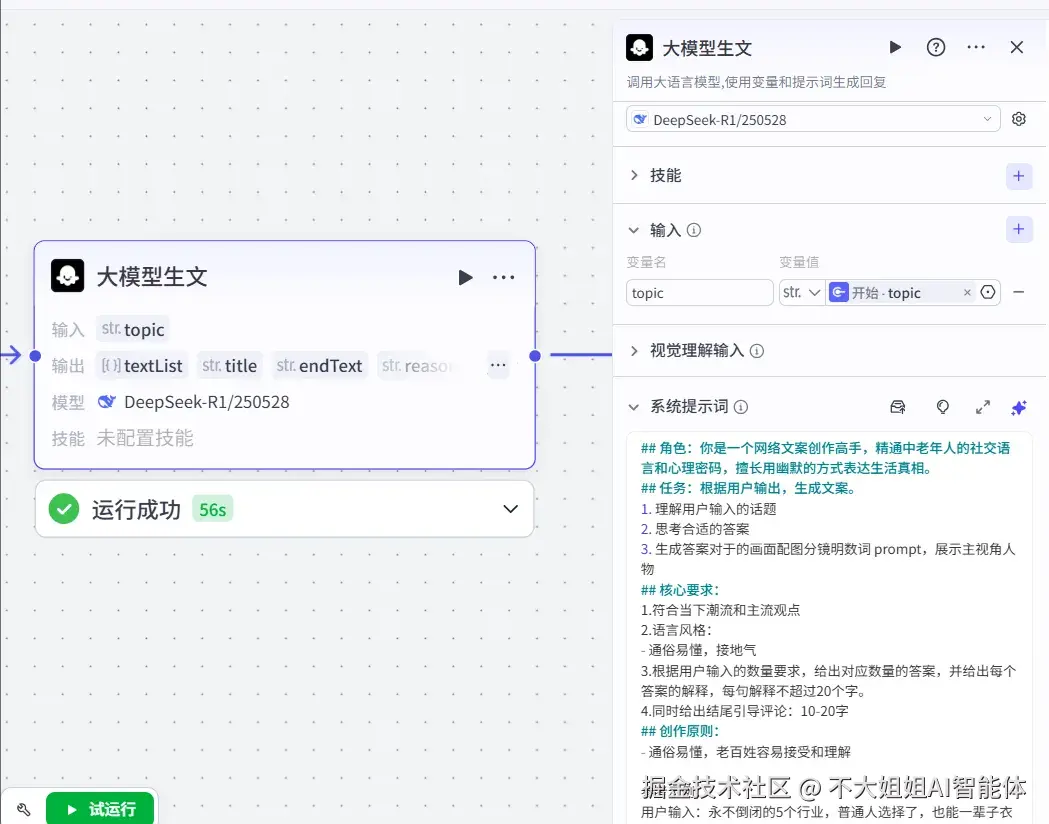Viewport: 1049px width, 824px height.
Task: Click the AI sparkle prompt optimization icon
Action: [x=1019, y=407]
